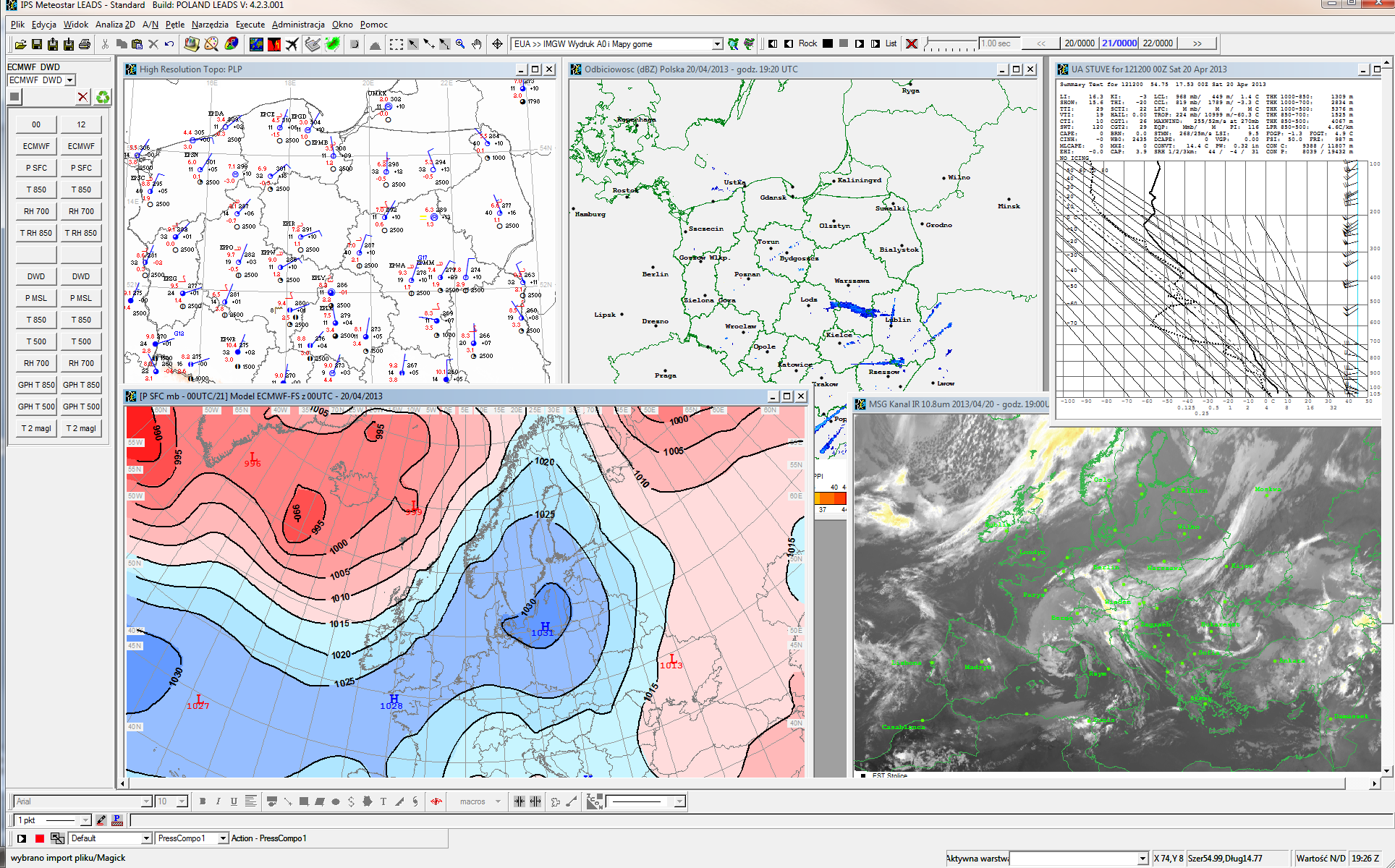The image size is (1395, 868).
Task: Open the macros dropdown
Action: (x=498, y=801)
